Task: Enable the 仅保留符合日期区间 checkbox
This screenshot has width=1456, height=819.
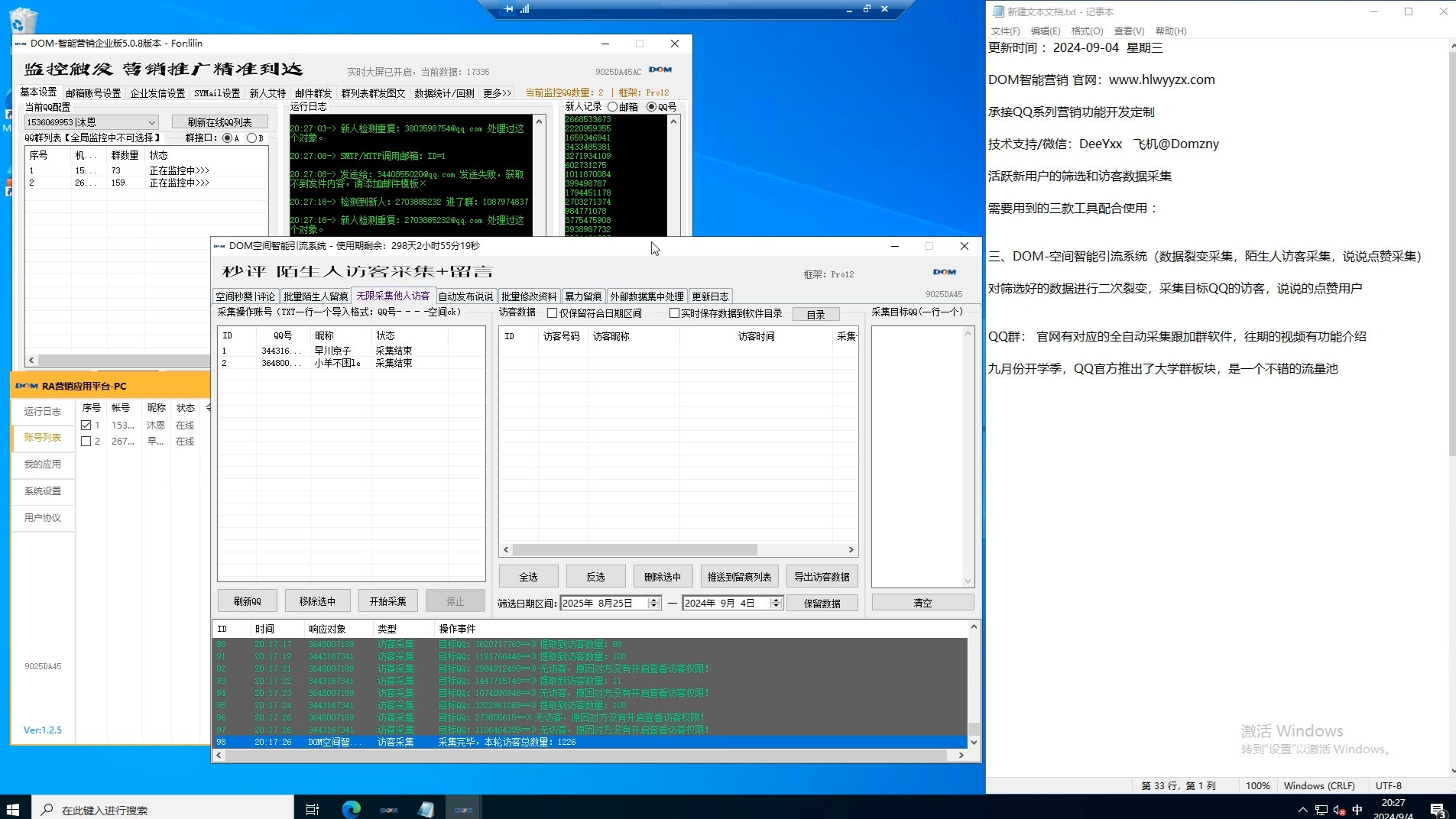Action: coord(552,313)
